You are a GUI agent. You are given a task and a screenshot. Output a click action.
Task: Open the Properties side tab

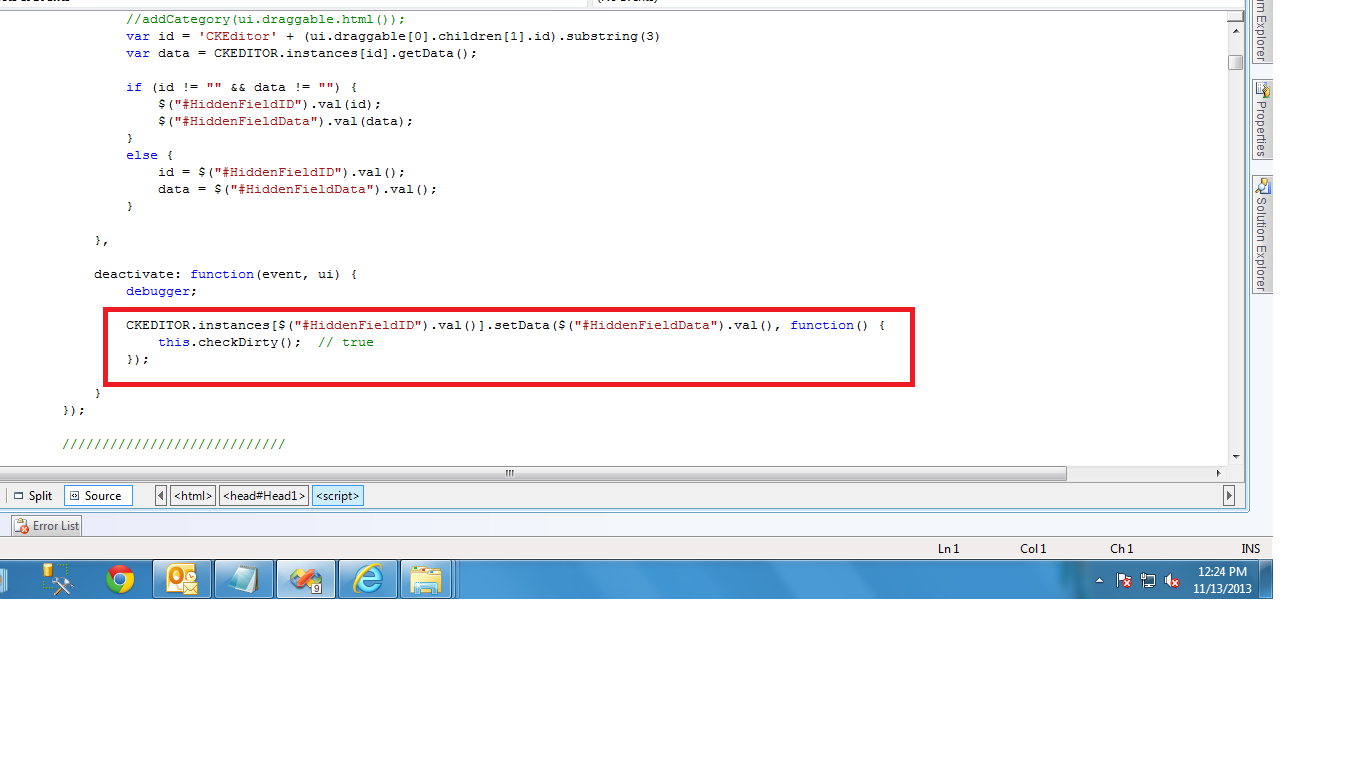click(1262, 118)
